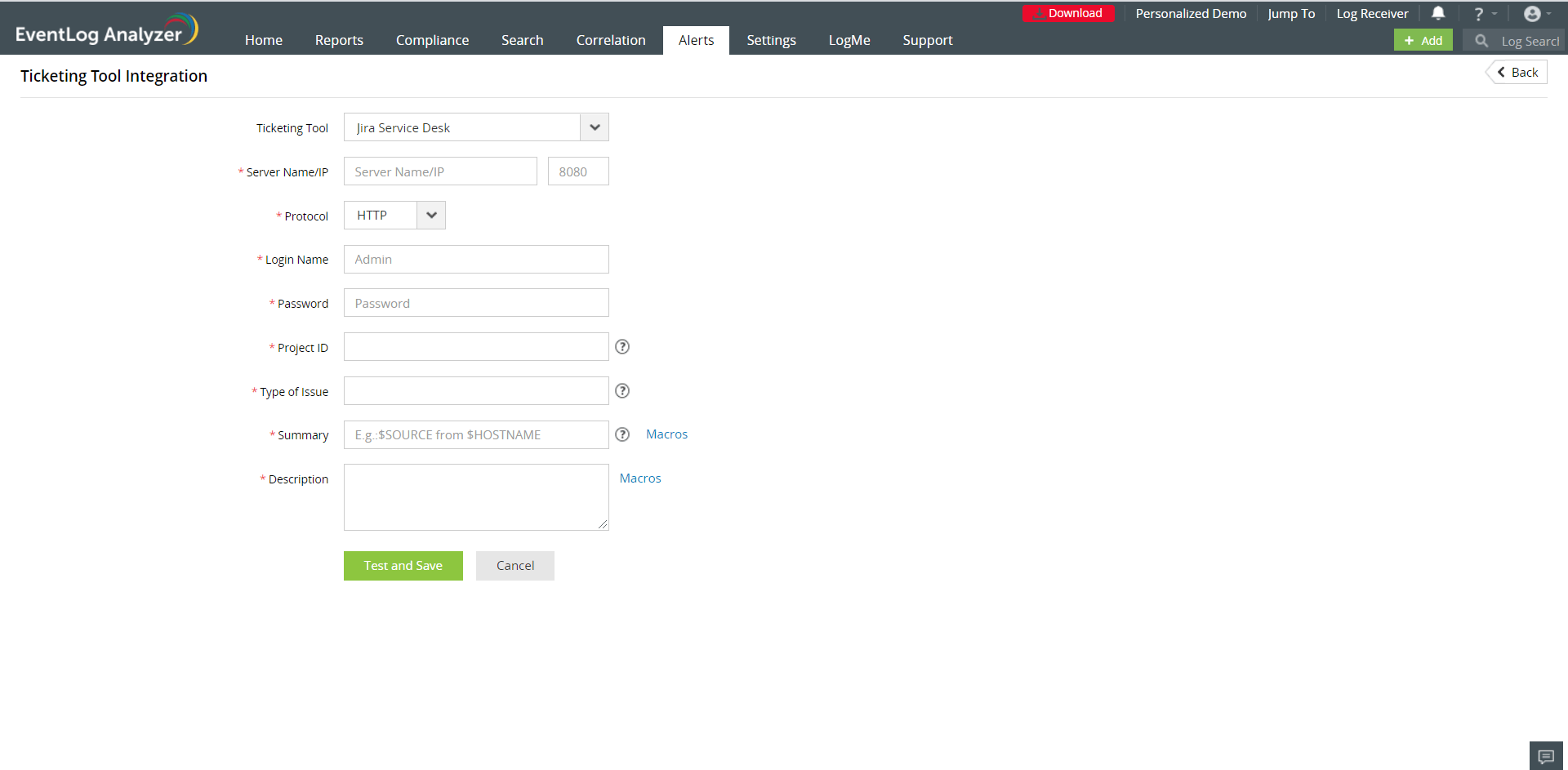The image size is (1568, 770).
Task: Open the help question mark menu
Action: tap(1479, 14)
